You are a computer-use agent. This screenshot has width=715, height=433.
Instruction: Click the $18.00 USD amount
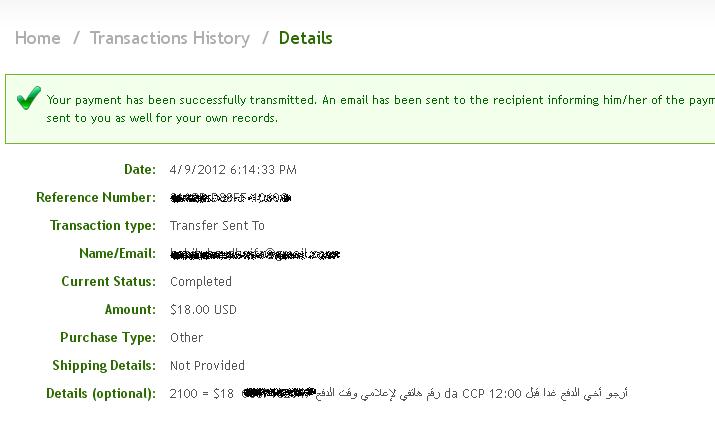203,310
